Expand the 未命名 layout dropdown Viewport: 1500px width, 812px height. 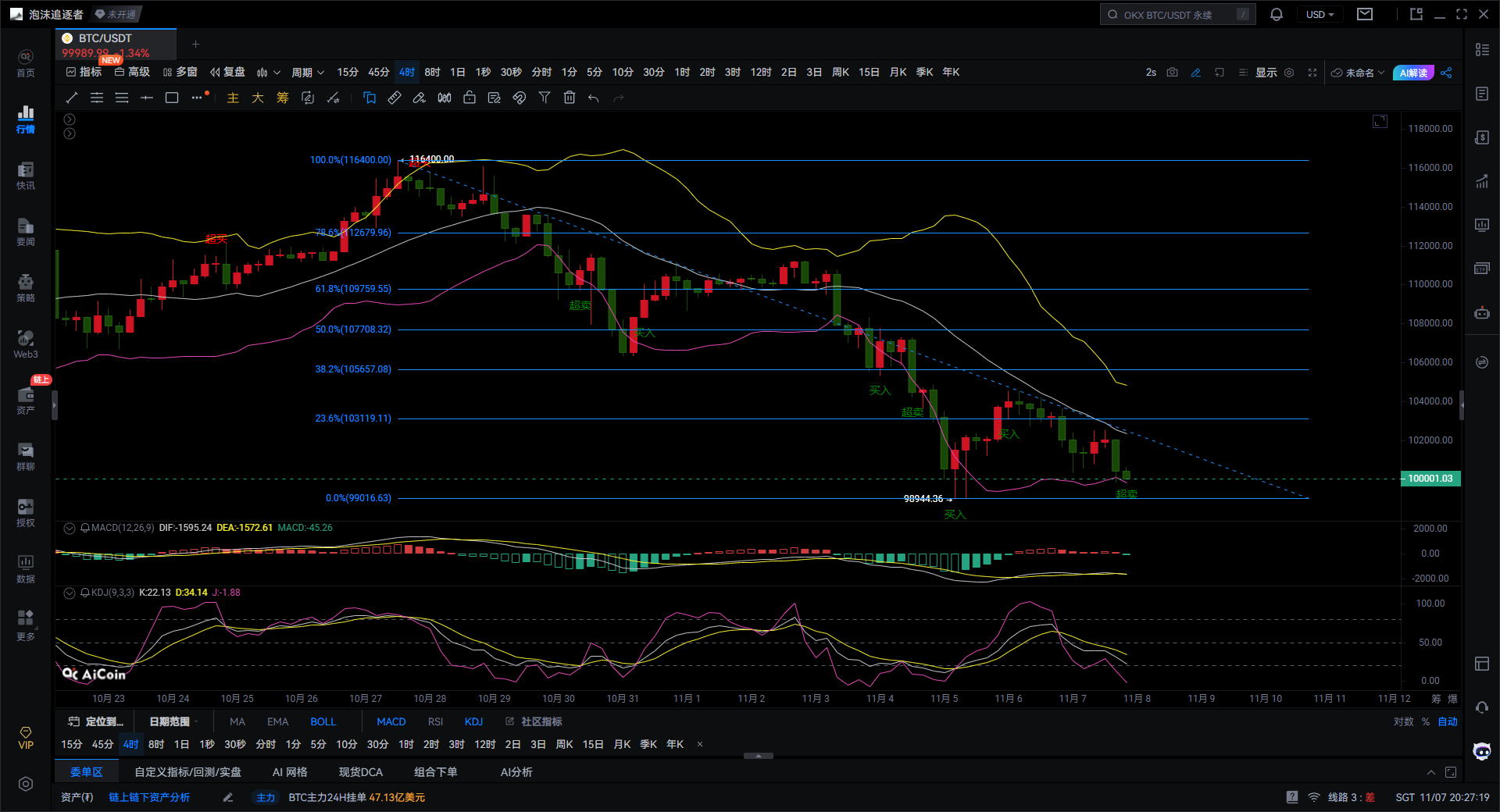coord(1359,73)
